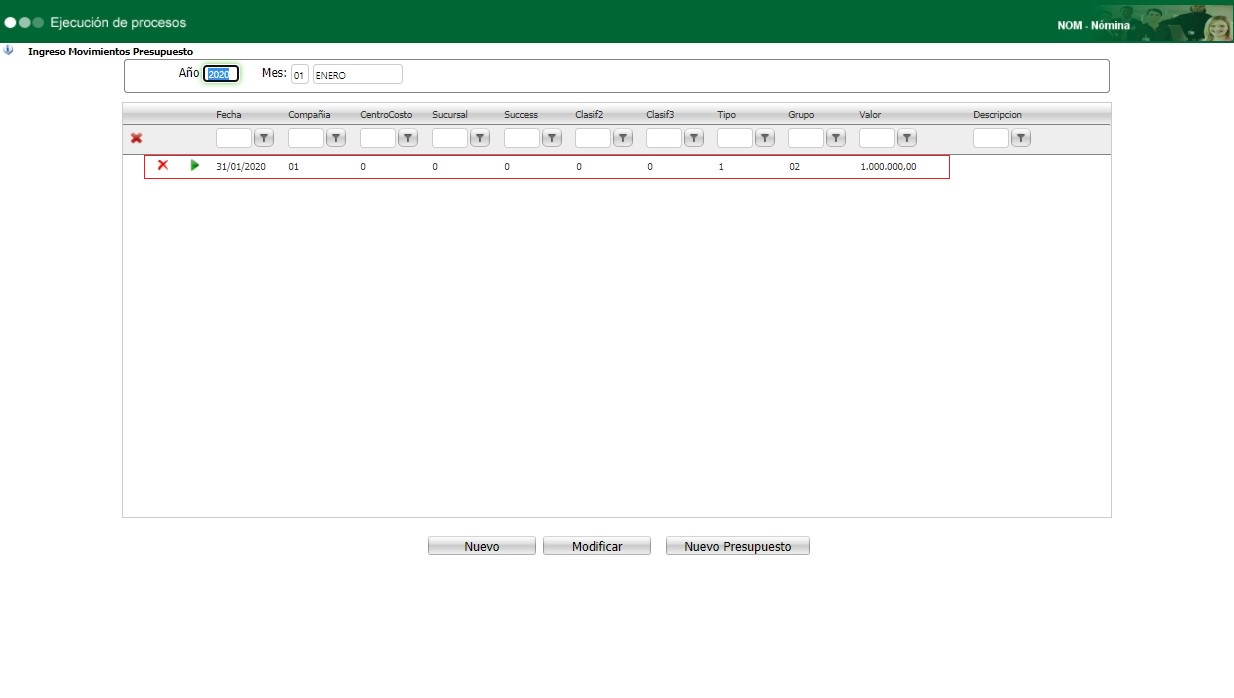Click the green play arrow on 31/01/2020 row
This screenshot has width=1234, height=698.
pyautogui.click(x=195, y=165)
